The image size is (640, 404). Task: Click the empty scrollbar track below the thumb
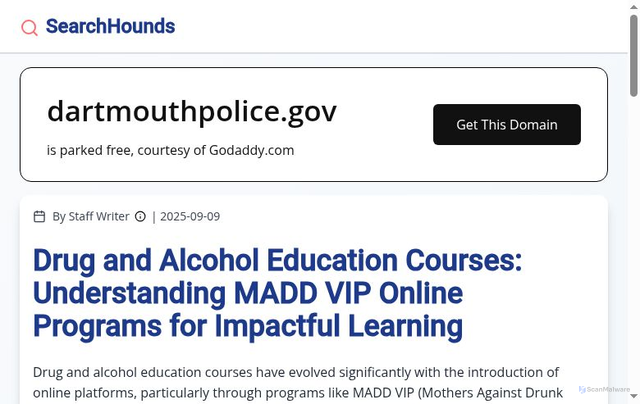pyautogui.click(x=634, y=250)
